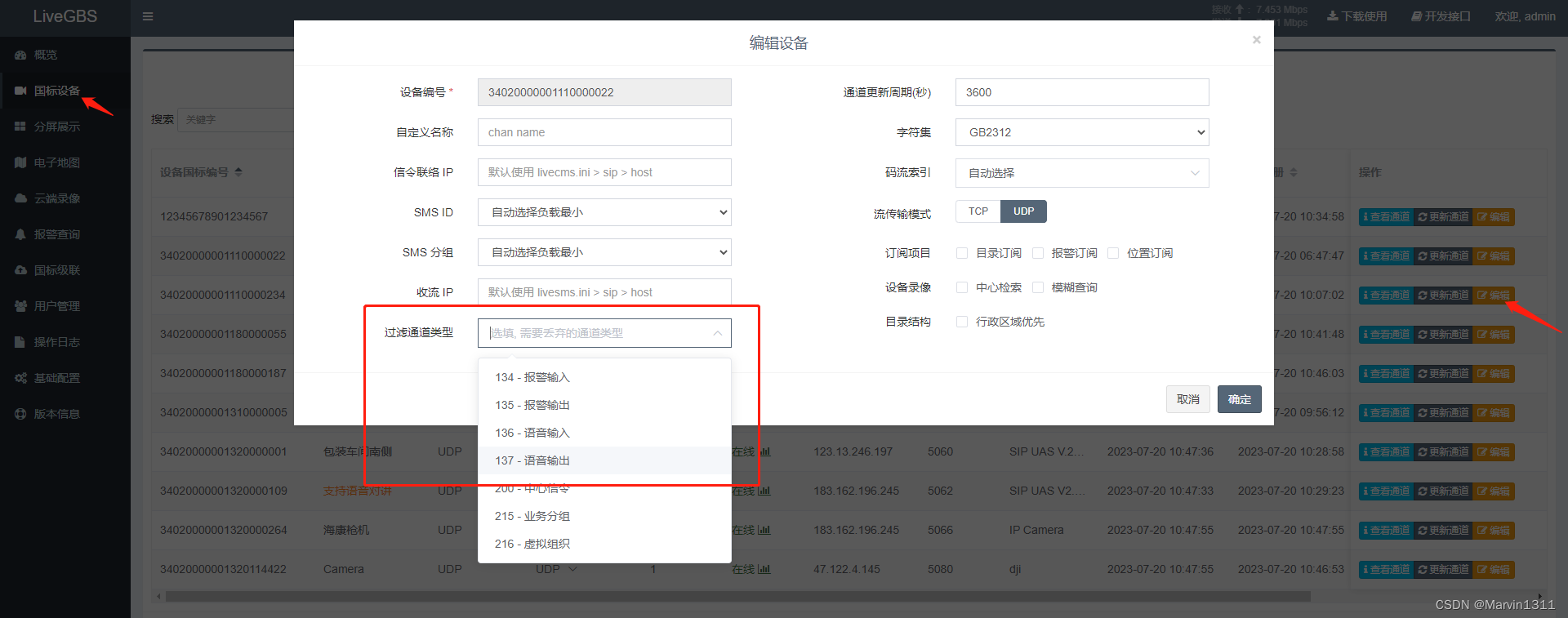Select option 136 - 语音输入
Screen dimensions: 1568x618
point(604,433)
